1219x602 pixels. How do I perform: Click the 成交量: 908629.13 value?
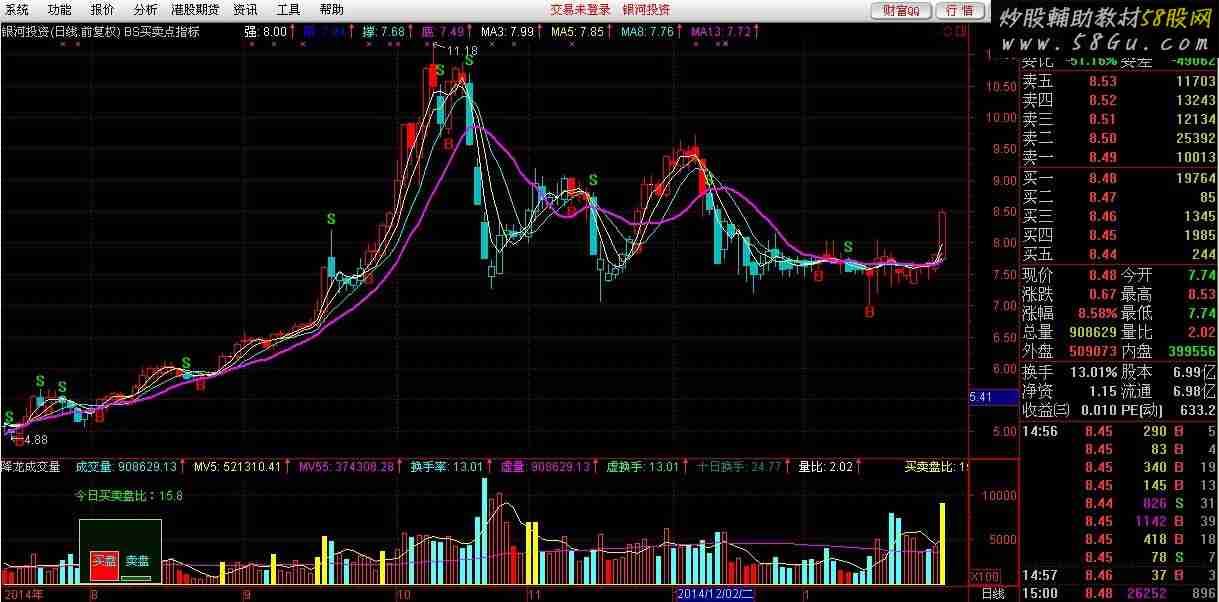coord(126,466)
